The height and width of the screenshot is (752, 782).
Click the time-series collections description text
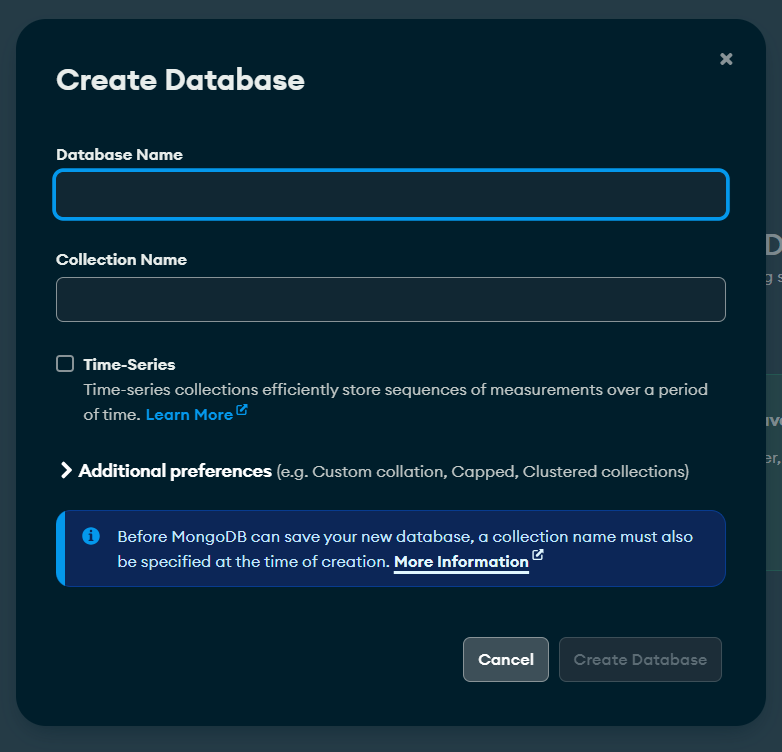pyautogui.click(x=395, y=390)
